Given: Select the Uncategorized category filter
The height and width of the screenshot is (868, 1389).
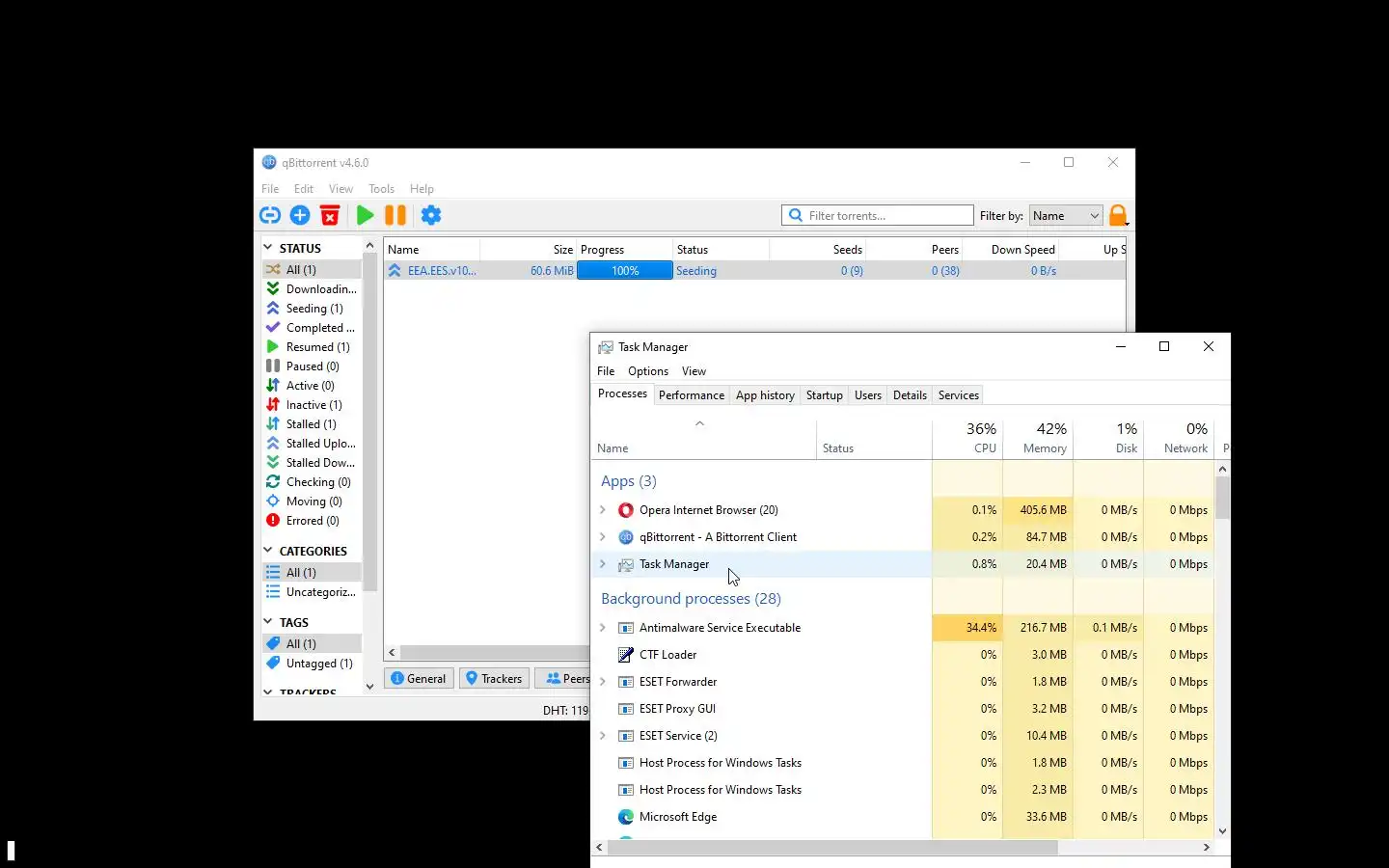Looking at the screenshot, I should [x=313, y=592].
